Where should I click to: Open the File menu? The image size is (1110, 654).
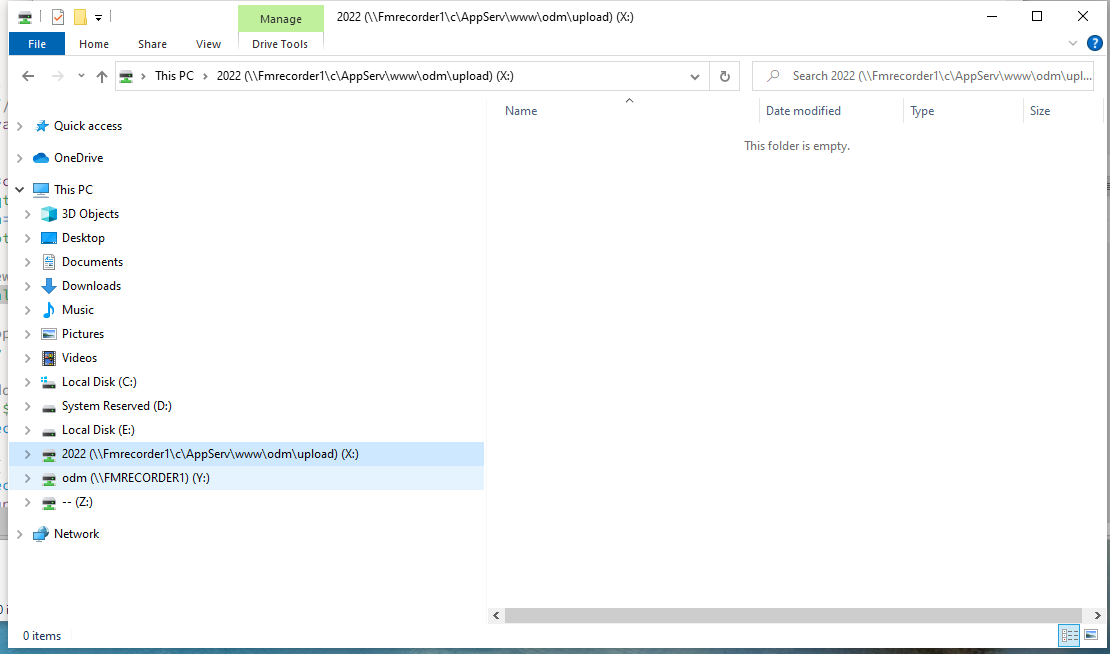pos(37,44)
